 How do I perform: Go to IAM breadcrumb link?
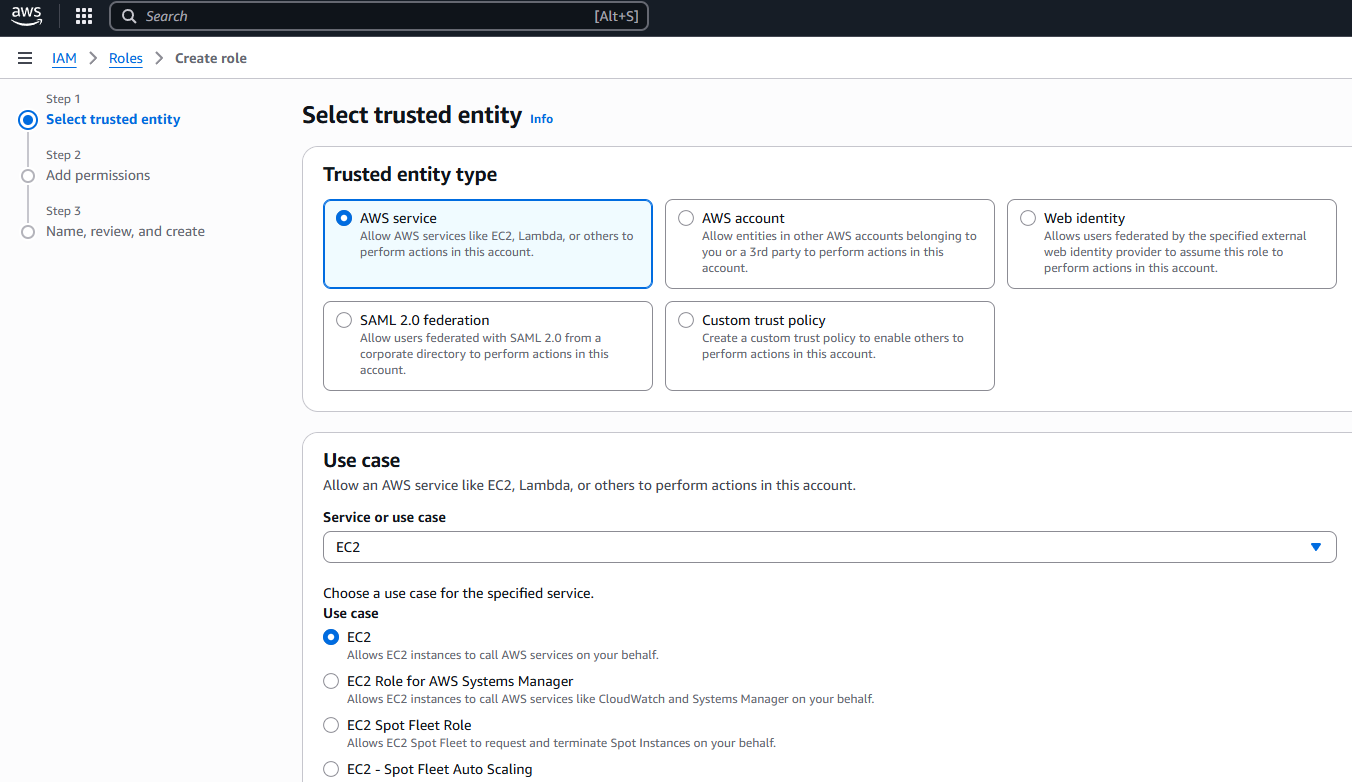tap(64, 58)
